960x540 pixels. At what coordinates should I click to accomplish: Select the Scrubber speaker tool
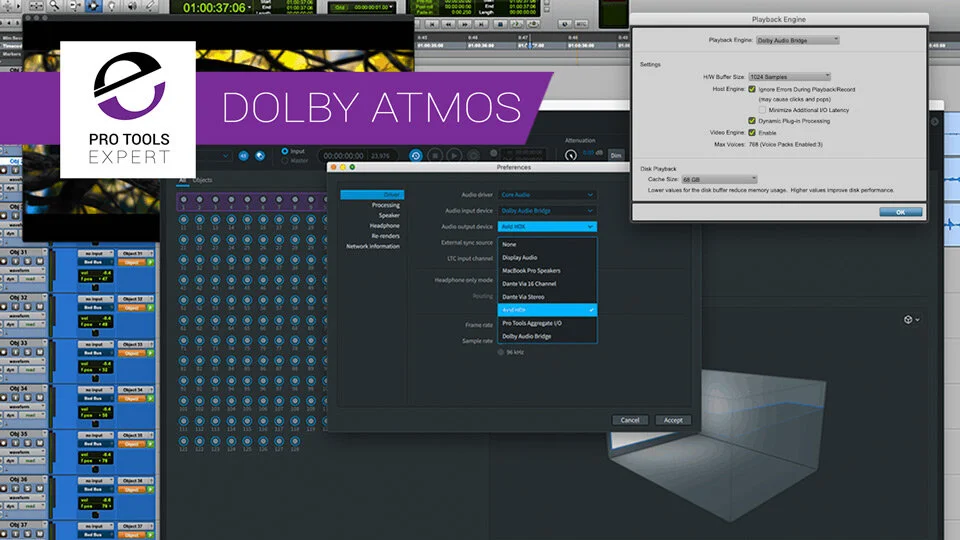pyautogui.click(x=131, y=6)
